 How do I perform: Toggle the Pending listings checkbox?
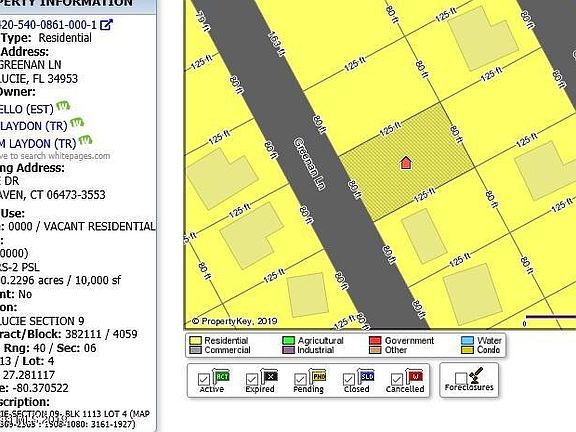(300, 379)
